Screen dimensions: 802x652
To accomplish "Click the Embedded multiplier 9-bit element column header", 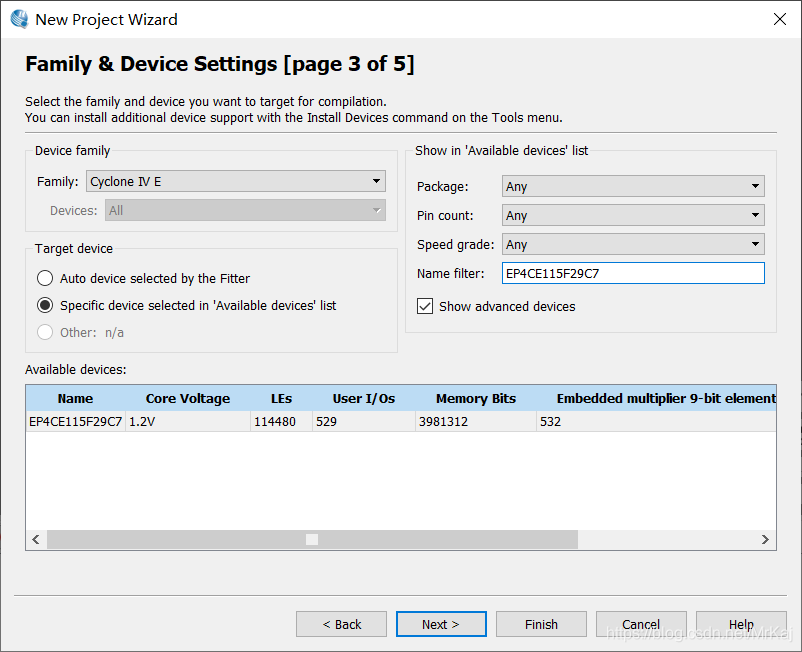I will pyautogui.click(x=656, y=398).
